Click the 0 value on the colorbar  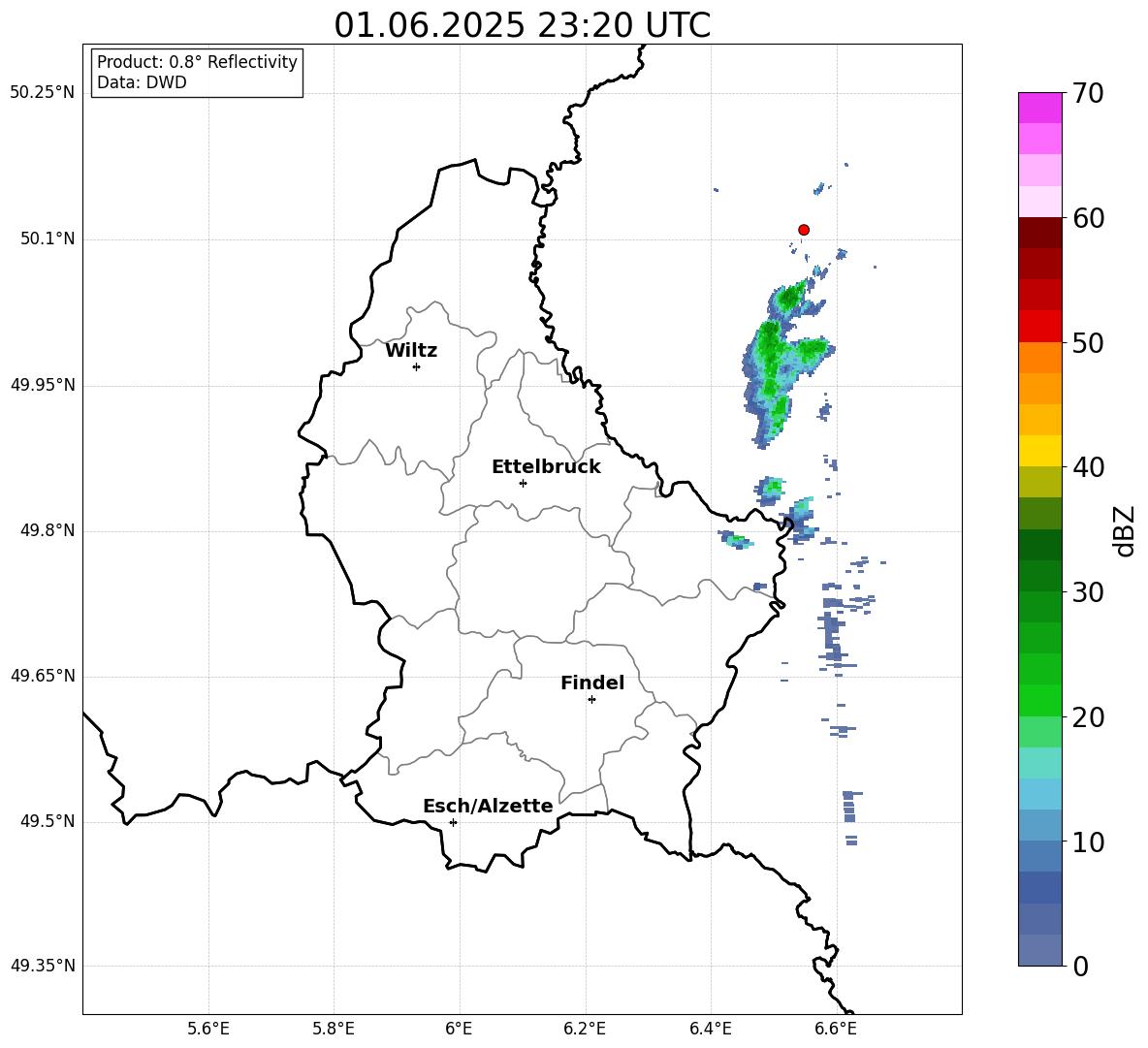point(1080,966)
